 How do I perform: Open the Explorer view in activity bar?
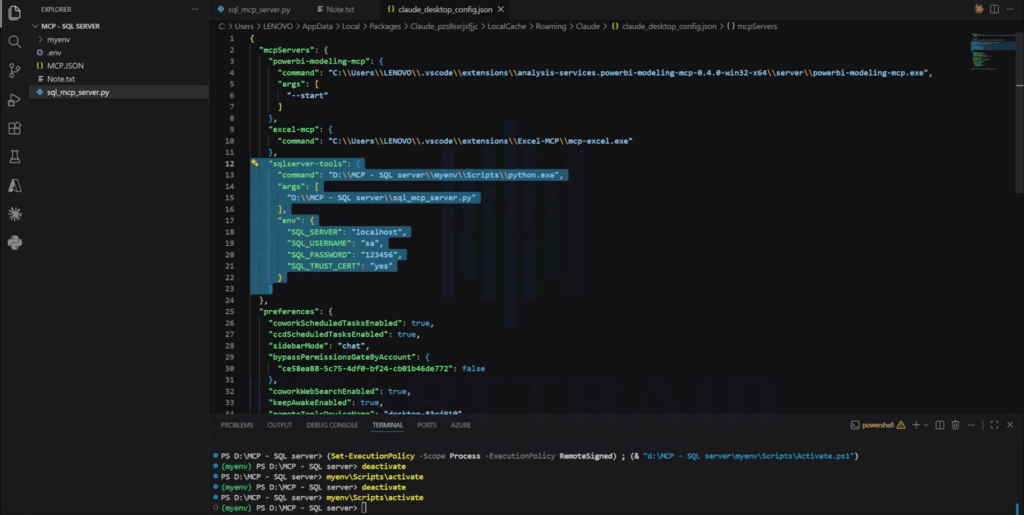14,12
